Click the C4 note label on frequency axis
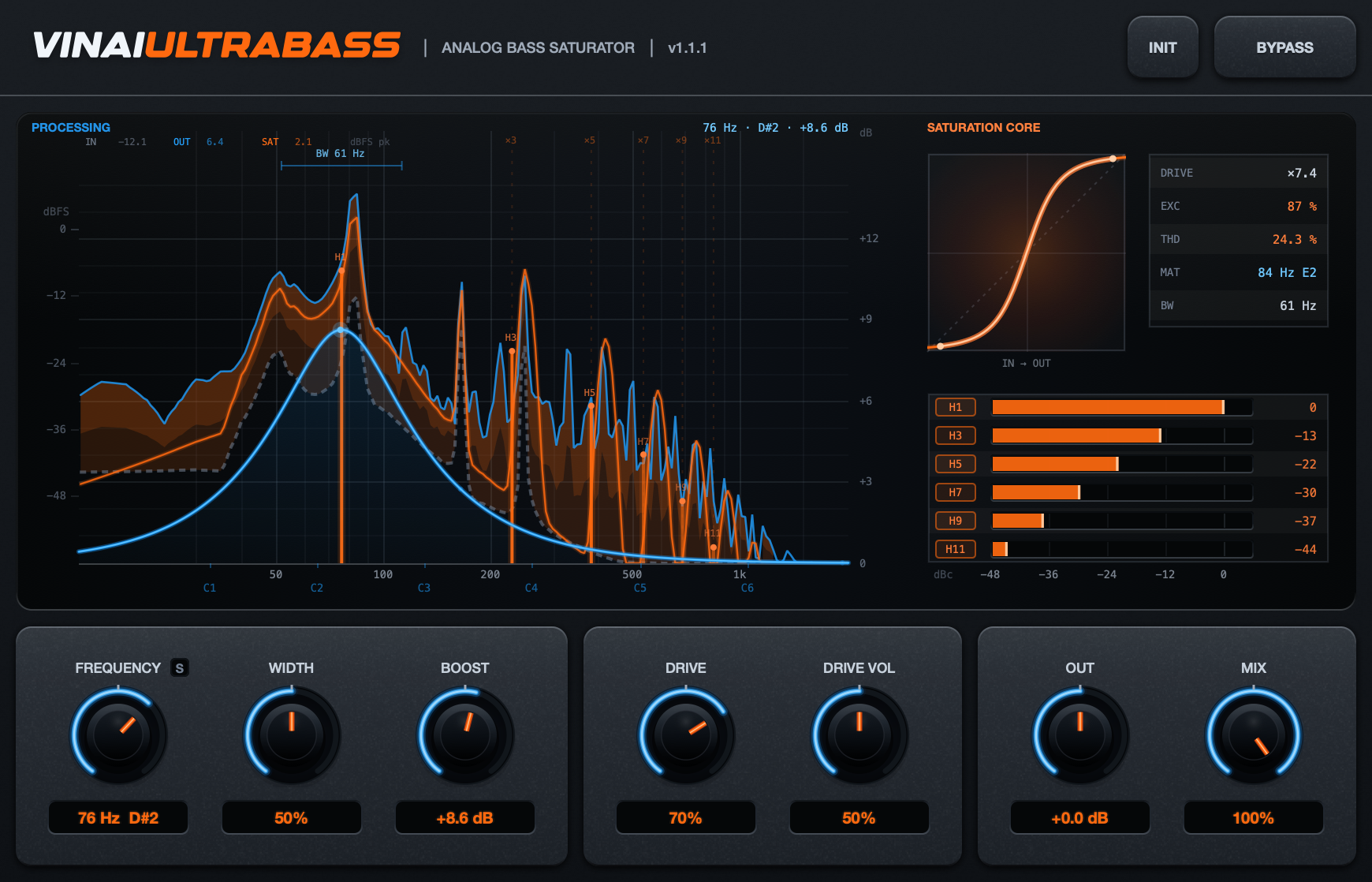 tap(531, 588)
